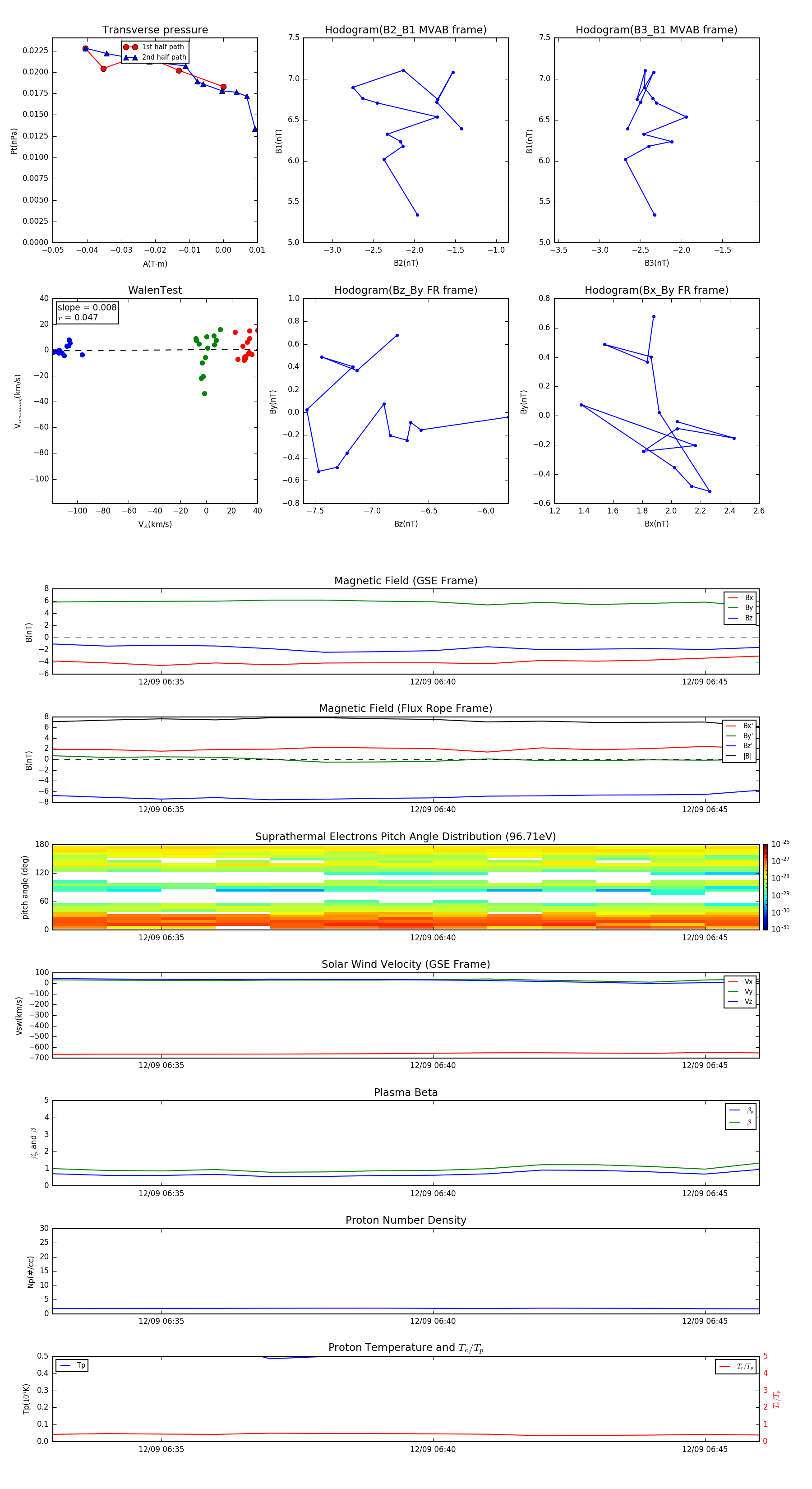This screenshot has height=1489, width=812.
Task: Click '12/09 06:35' under the Proton Number Density plot
Action: [161, 1321]
